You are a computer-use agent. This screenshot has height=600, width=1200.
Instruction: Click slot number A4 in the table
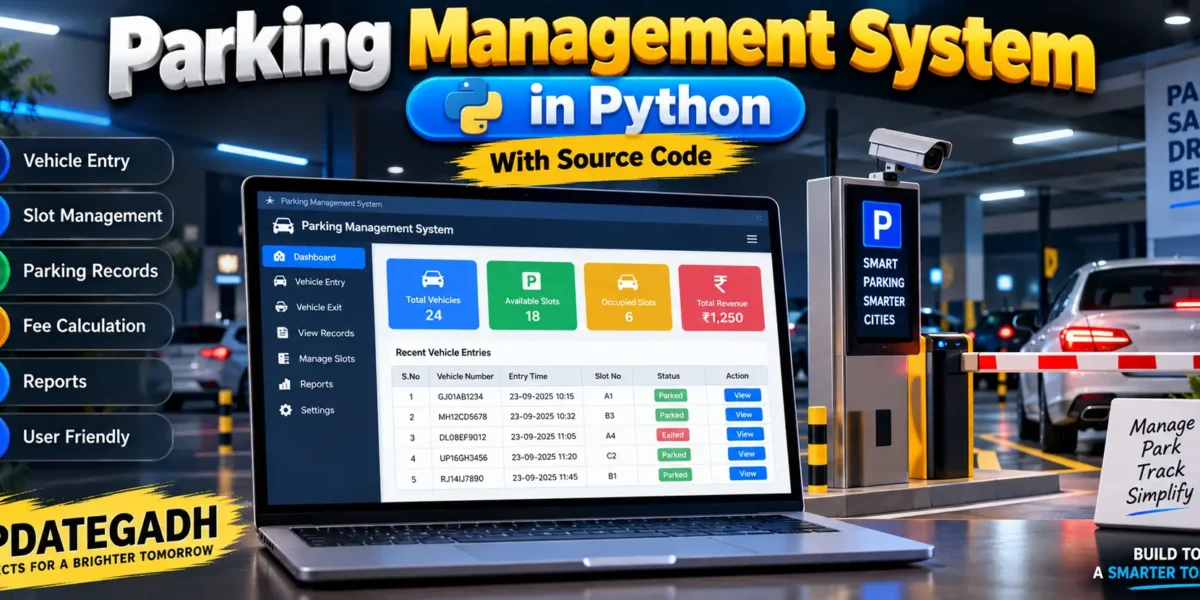point(608,435)
